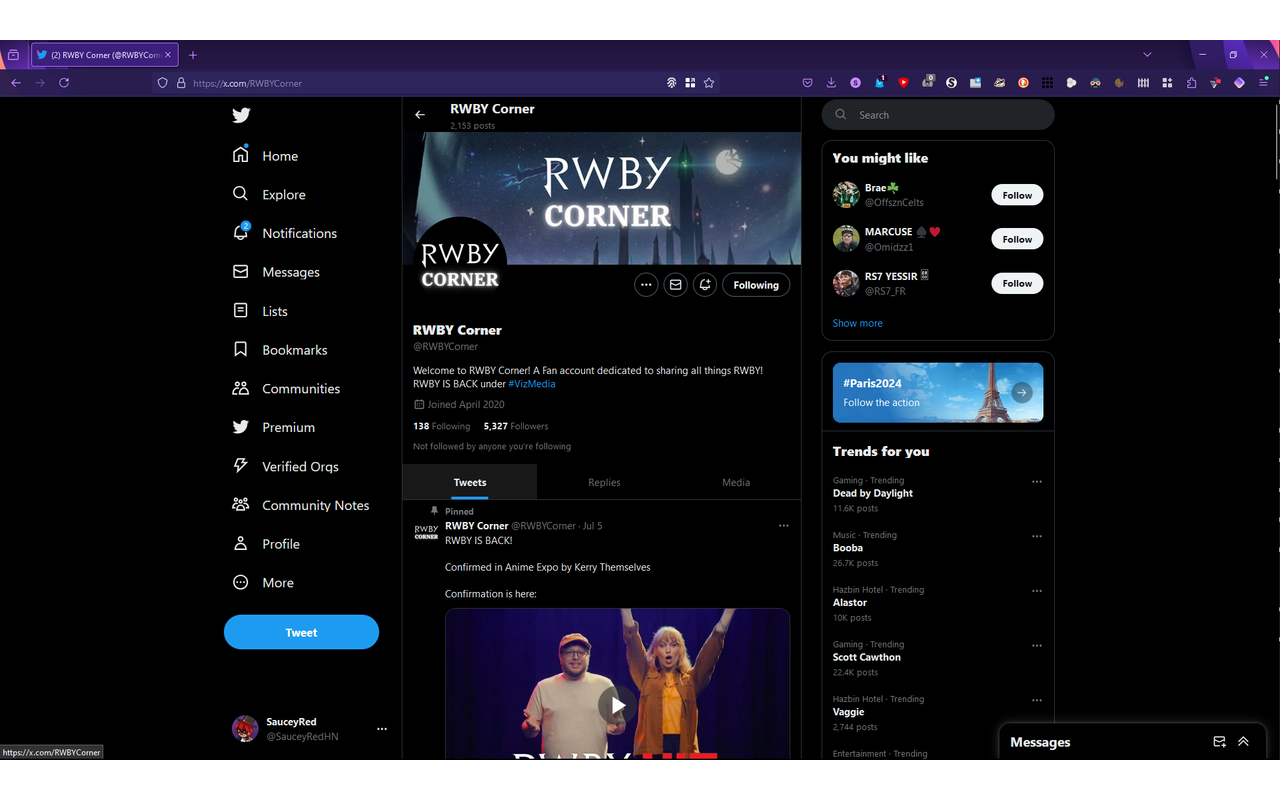Open Premium from the sidebar
The width and height of the screenshot is (1280, 800).
click(273, 427)
